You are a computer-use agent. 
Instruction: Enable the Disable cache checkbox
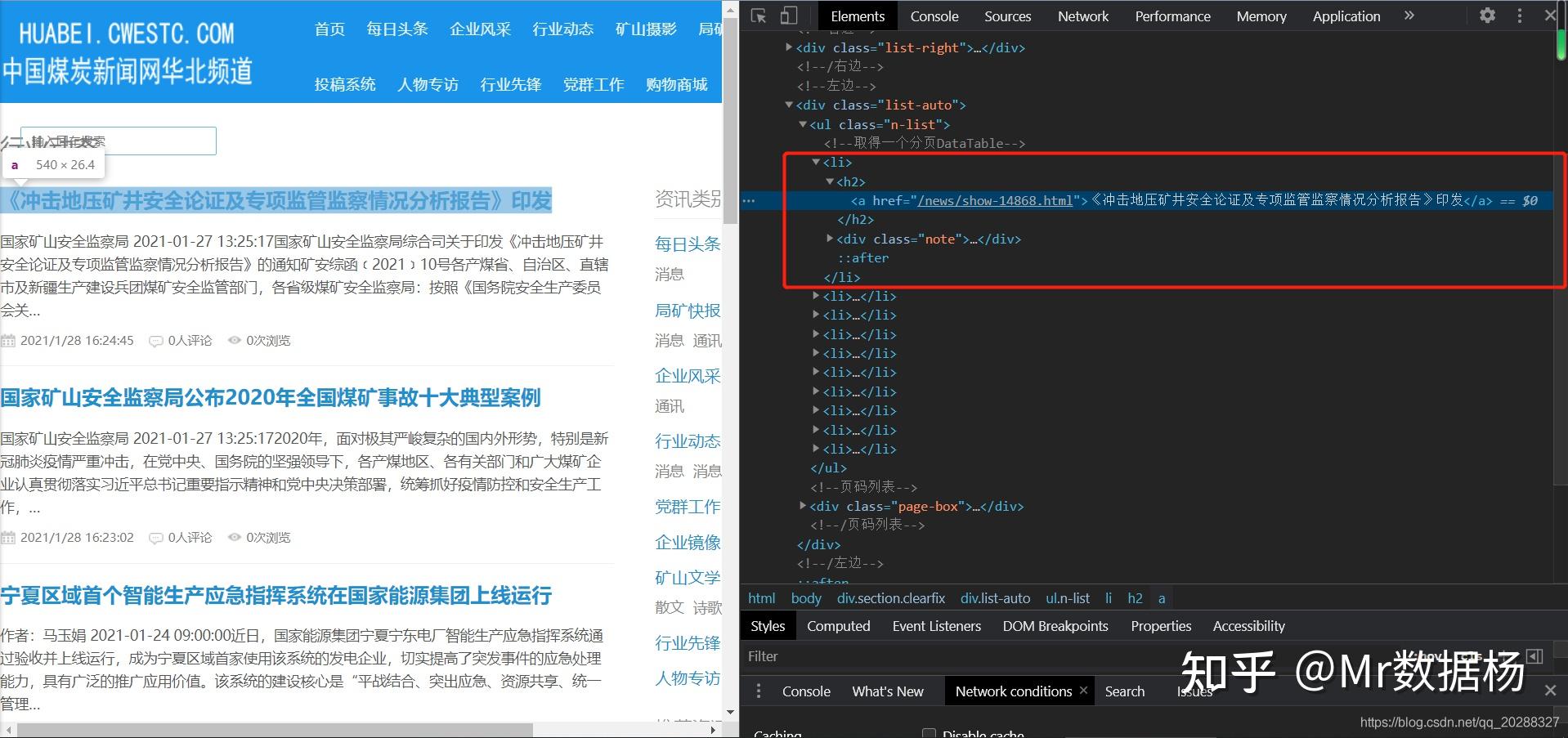pos(929,733)
